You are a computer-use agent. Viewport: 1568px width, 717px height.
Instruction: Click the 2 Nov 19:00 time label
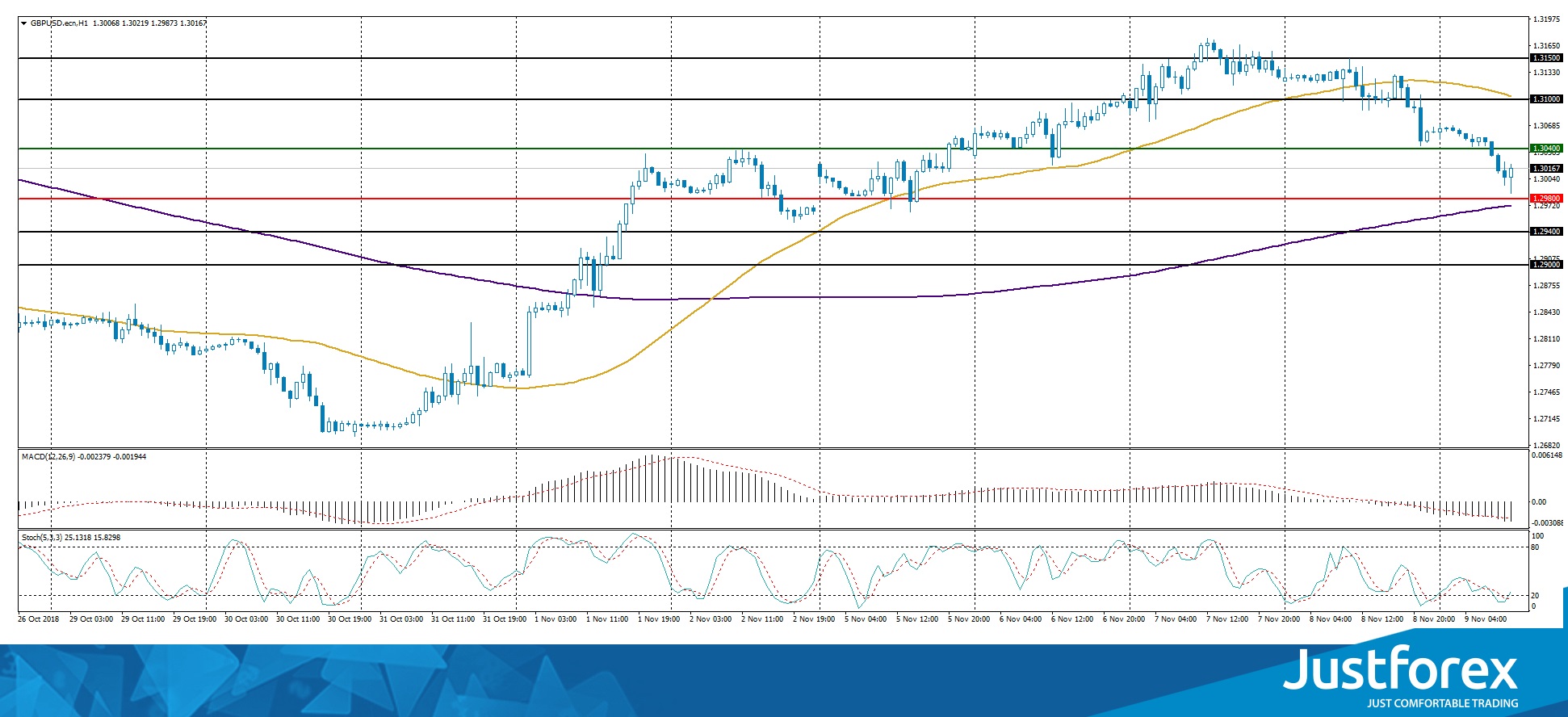coord(814,619)
